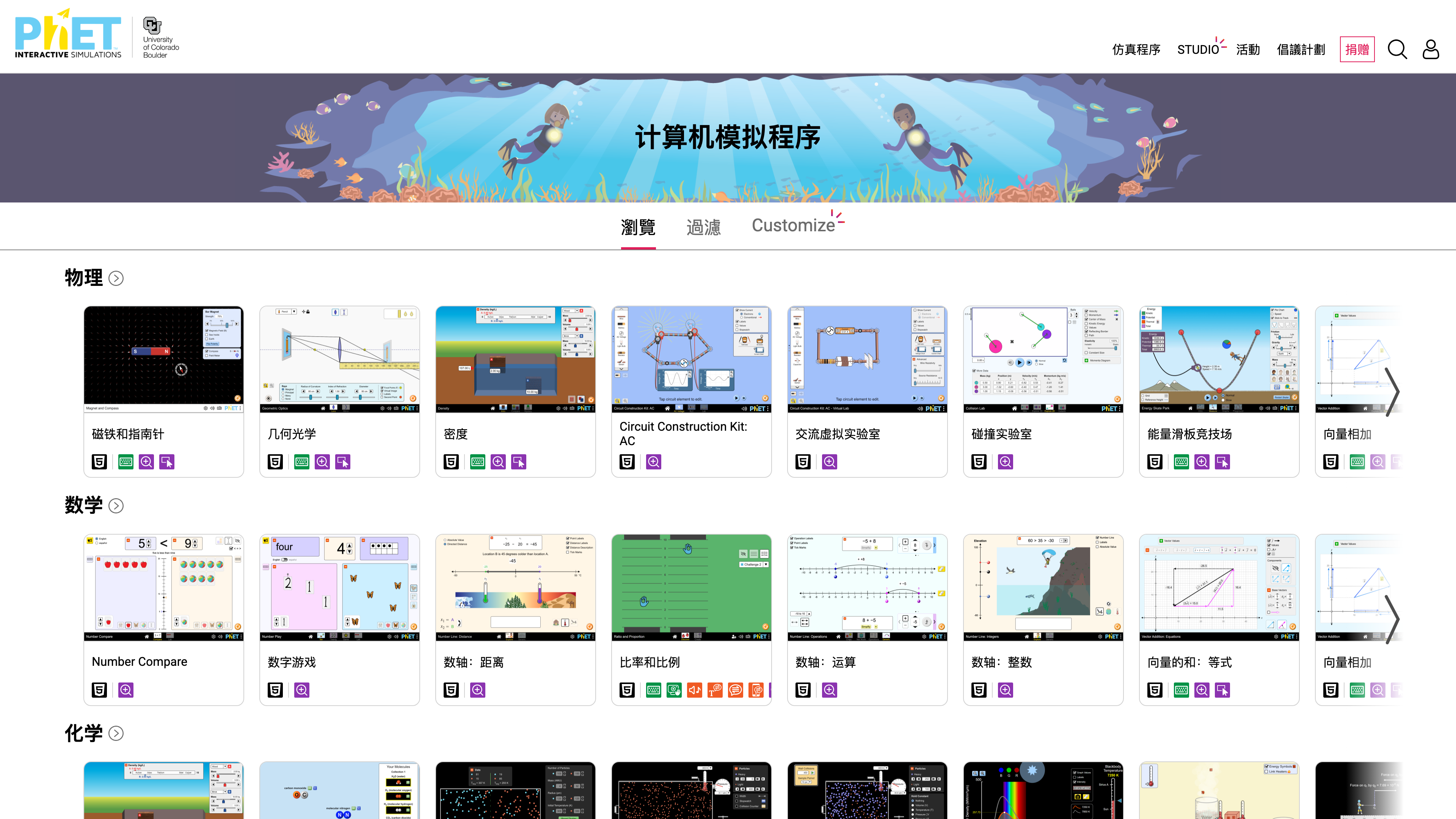Image resolution: width=1456 pixels, height=819 pixels.
Task: Show next math simulations with right chevron
Action: 1392,620
